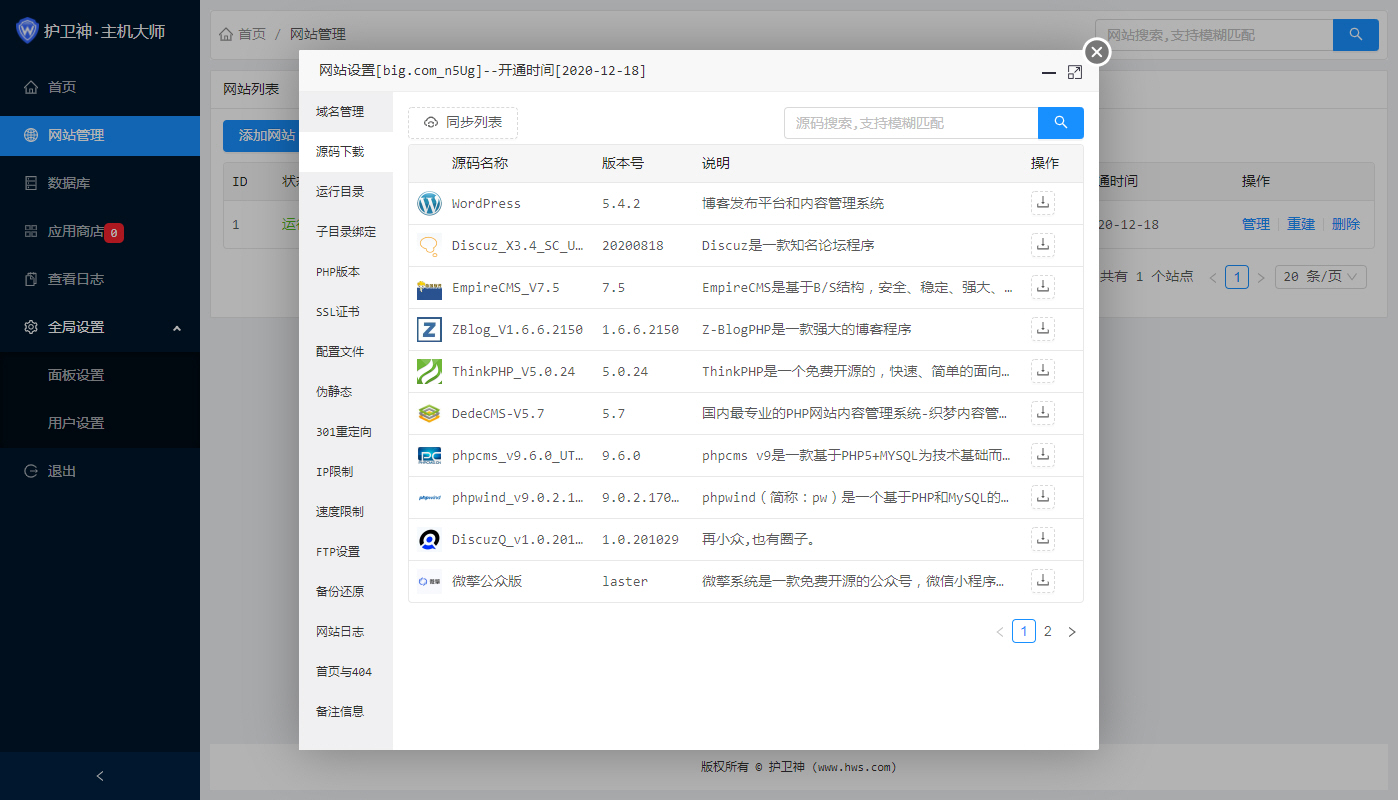The height and width of the screenshot is (800, 1398).
Task: Open the IP限制 tab
Action: [x=346, y=472]
